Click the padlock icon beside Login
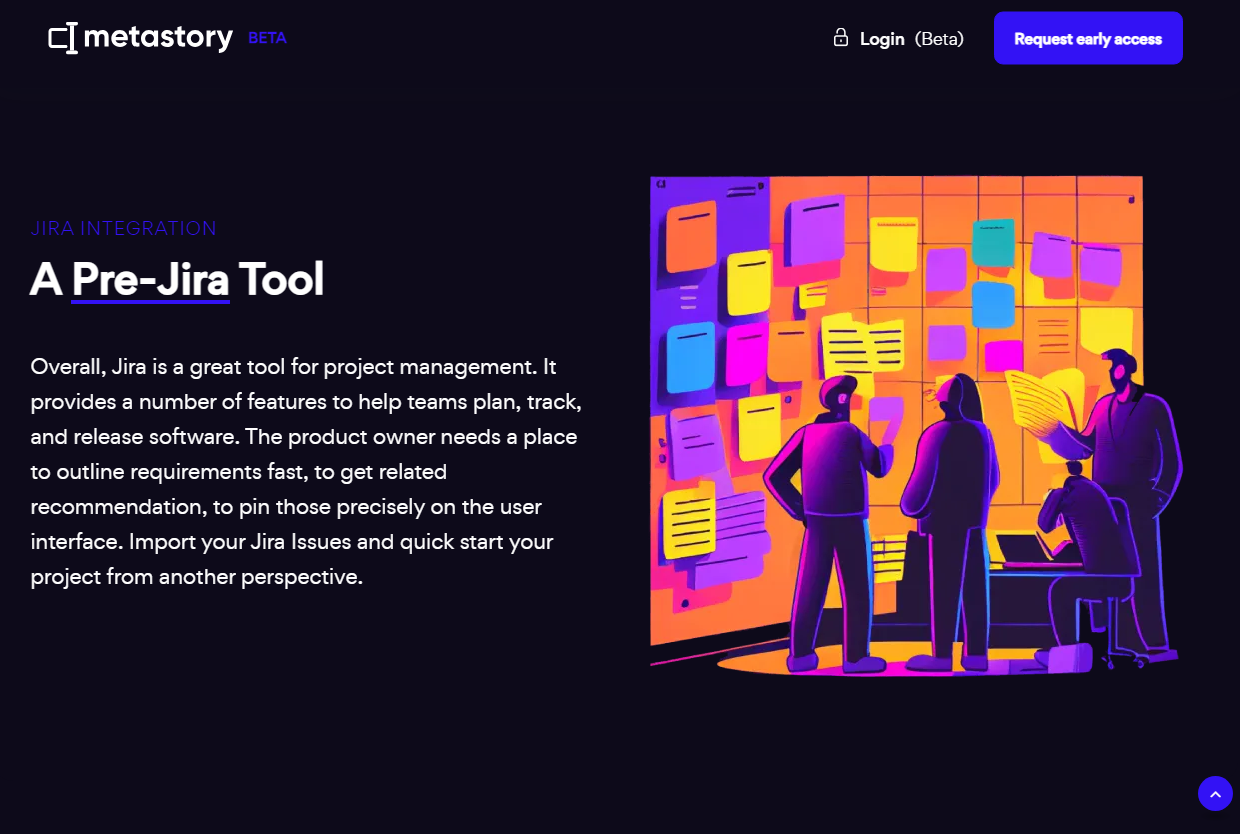Image resolution: width=1240 pixels, height=834 pixels. tap(841, 38)
